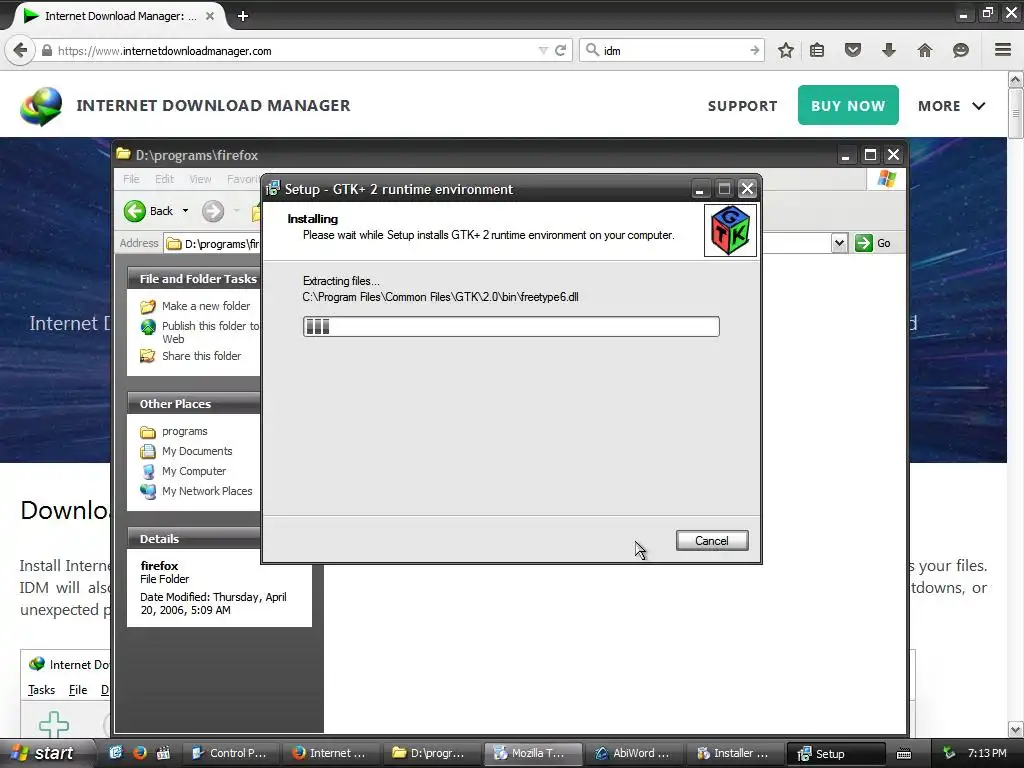The image size is (1024, 768).
Task: Switch to the Internet taskbar button
Action: 329,754
